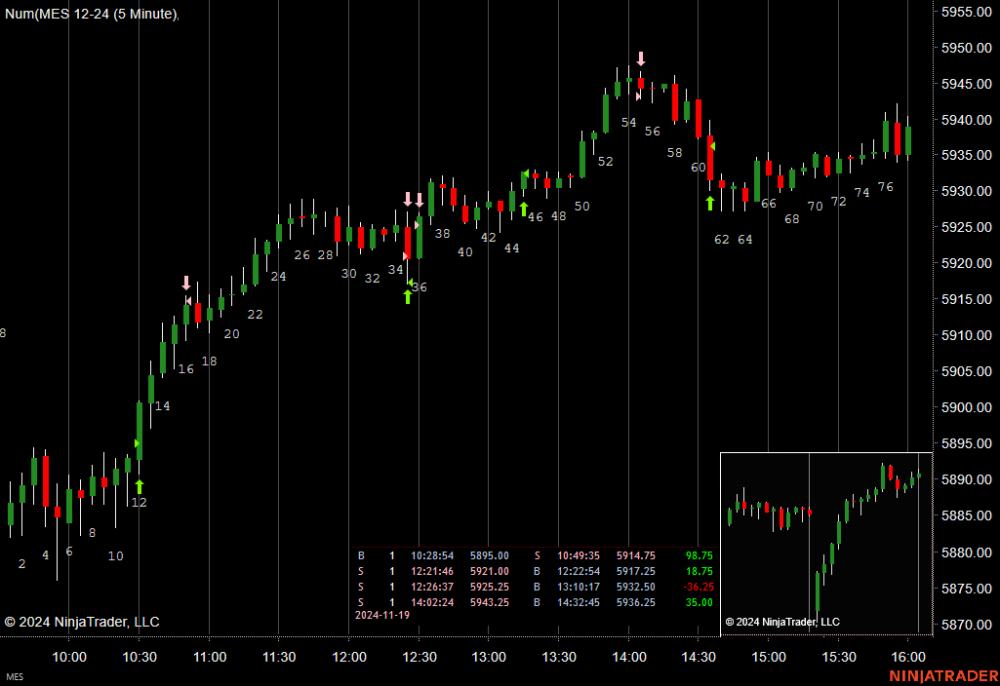Open the inset mini chart thumbnail
Screen dimensions: 1000x686
point(826,542)
